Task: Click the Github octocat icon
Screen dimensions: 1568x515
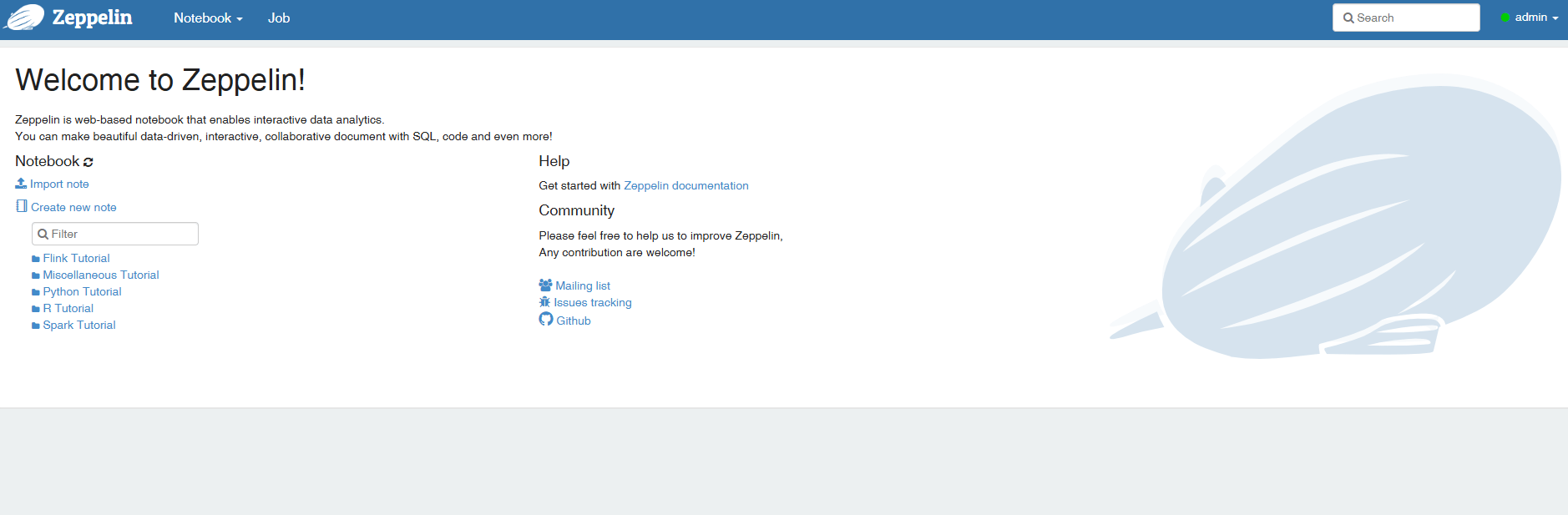Action: coord(546,320)
